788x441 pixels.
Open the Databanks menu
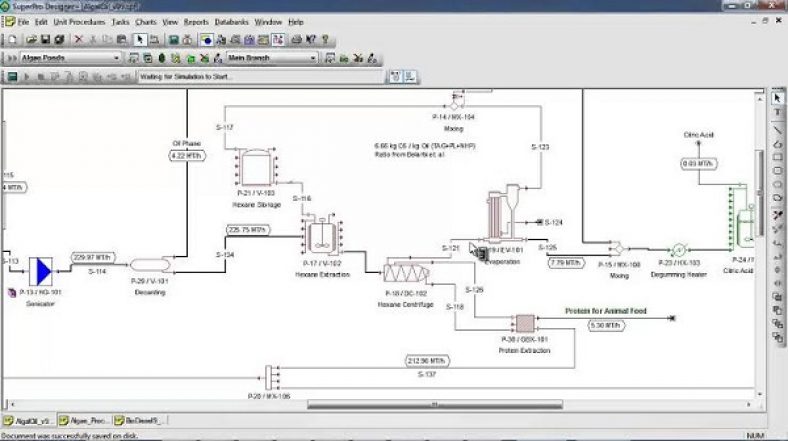pyautogui.click(x=231, y=22)
